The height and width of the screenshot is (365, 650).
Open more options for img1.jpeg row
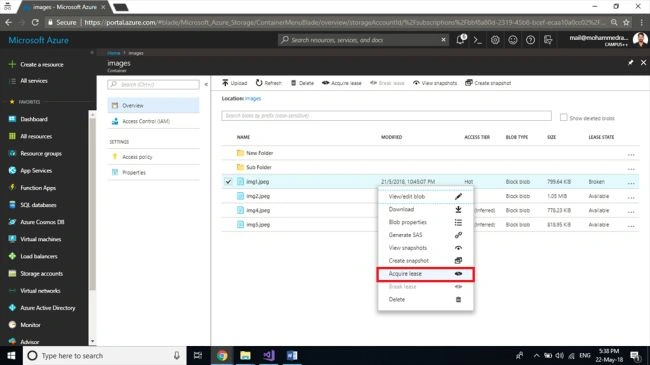coord(631,183)
